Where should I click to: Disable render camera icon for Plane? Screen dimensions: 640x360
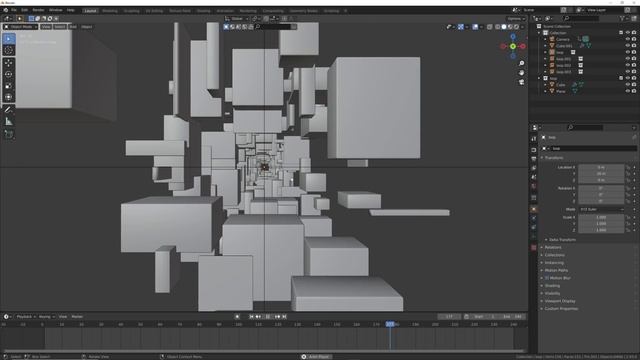[x=634, y=91]
